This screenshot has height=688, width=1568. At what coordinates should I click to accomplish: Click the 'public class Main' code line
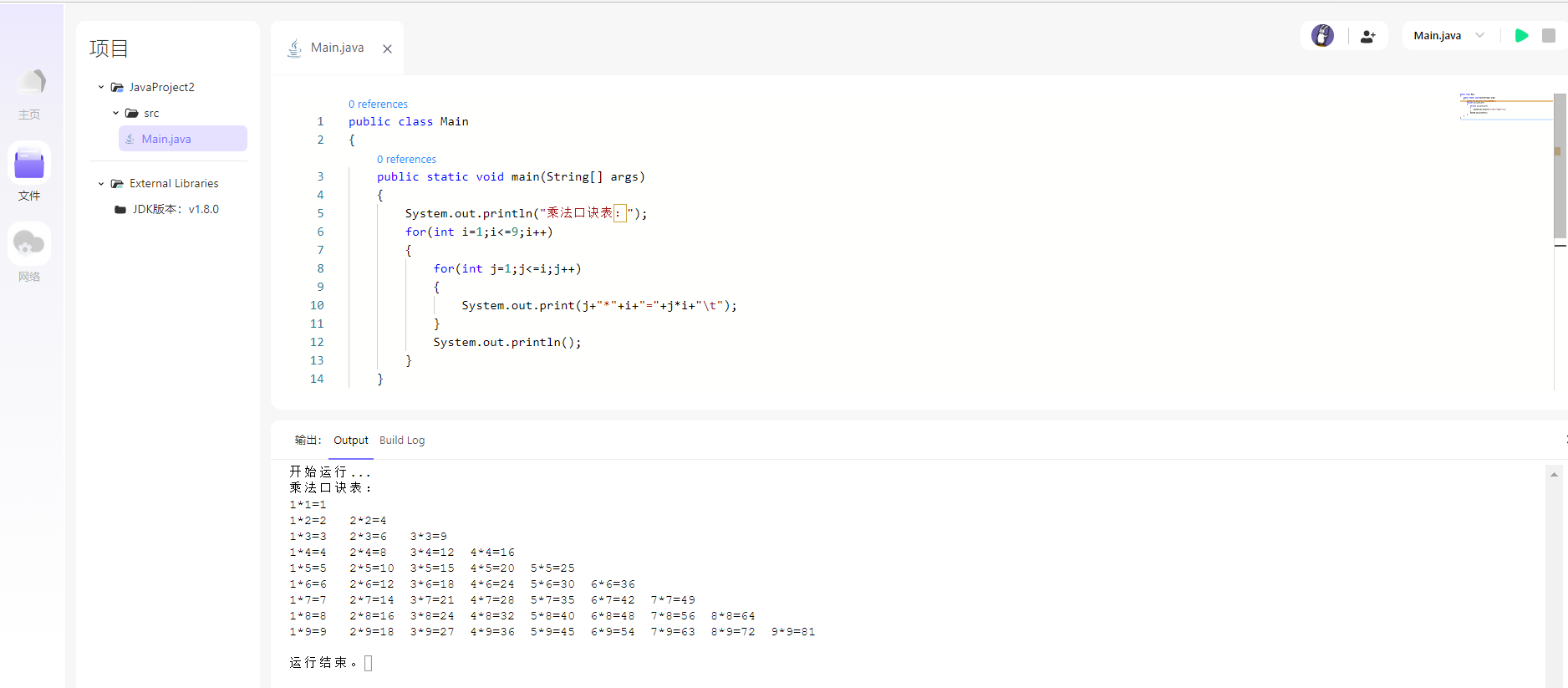coord(409,121)
